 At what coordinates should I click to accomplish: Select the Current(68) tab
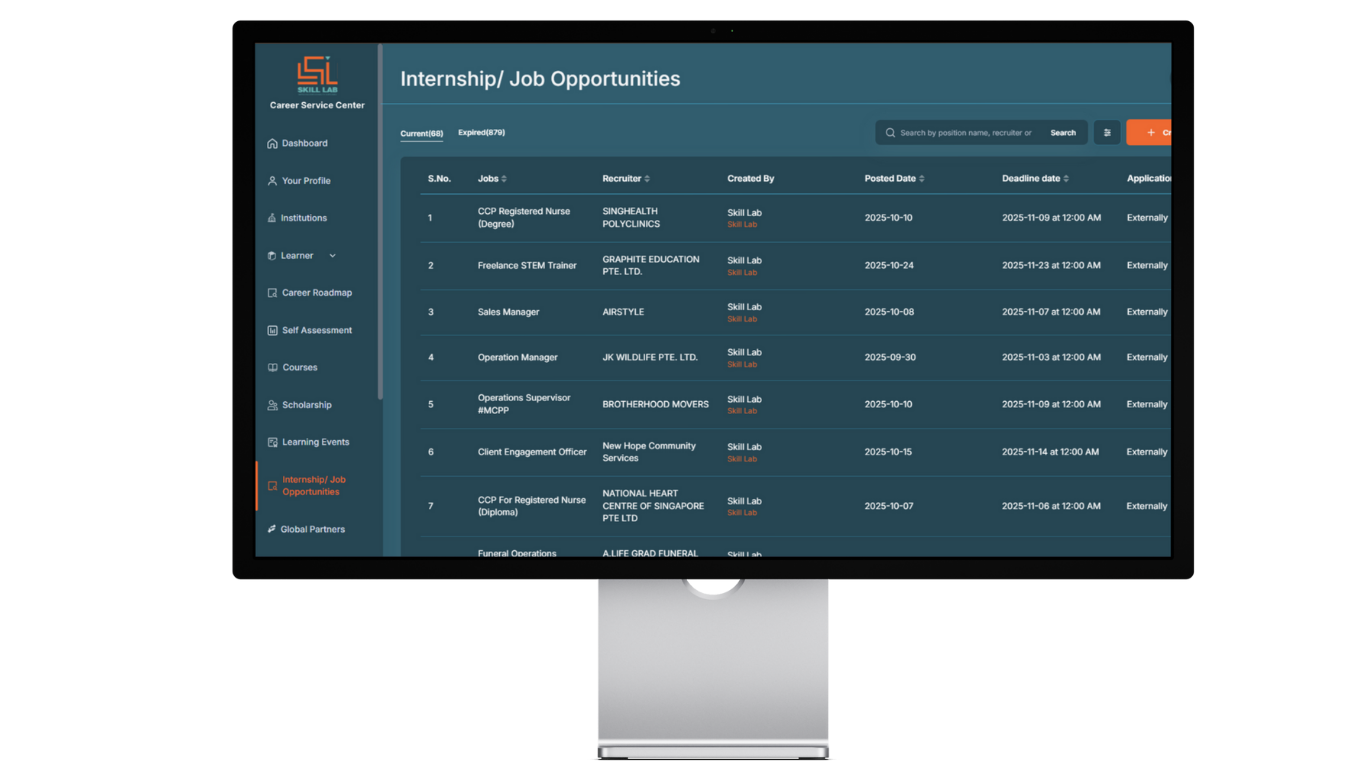[421, 134]
